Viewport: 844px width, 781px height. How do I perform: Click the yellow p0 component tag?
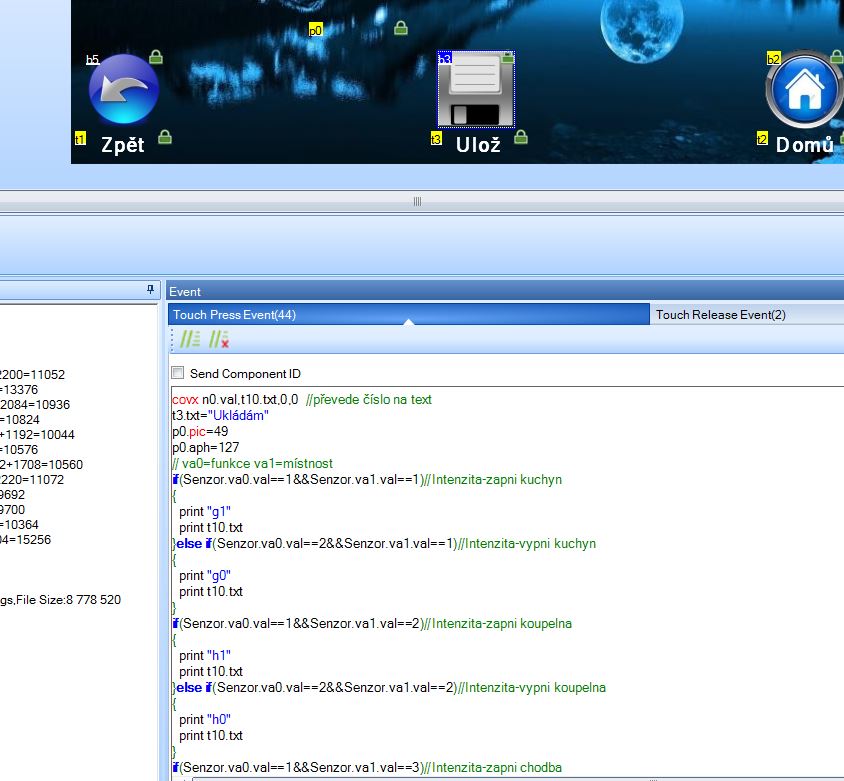coord(315,31)
